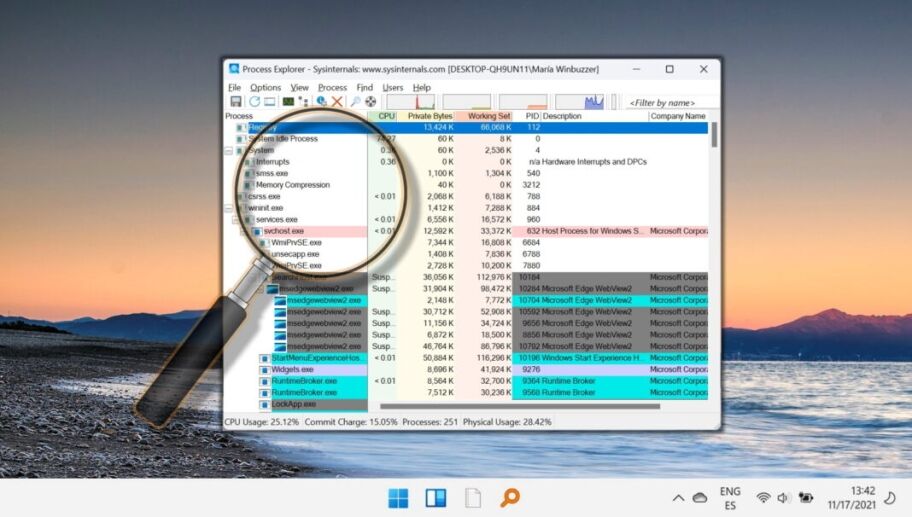Image resolution: width=912 pixels, height=517 pixels.
Task: Click the blue toolbar mini graph
Action: [x=579, y=102]
